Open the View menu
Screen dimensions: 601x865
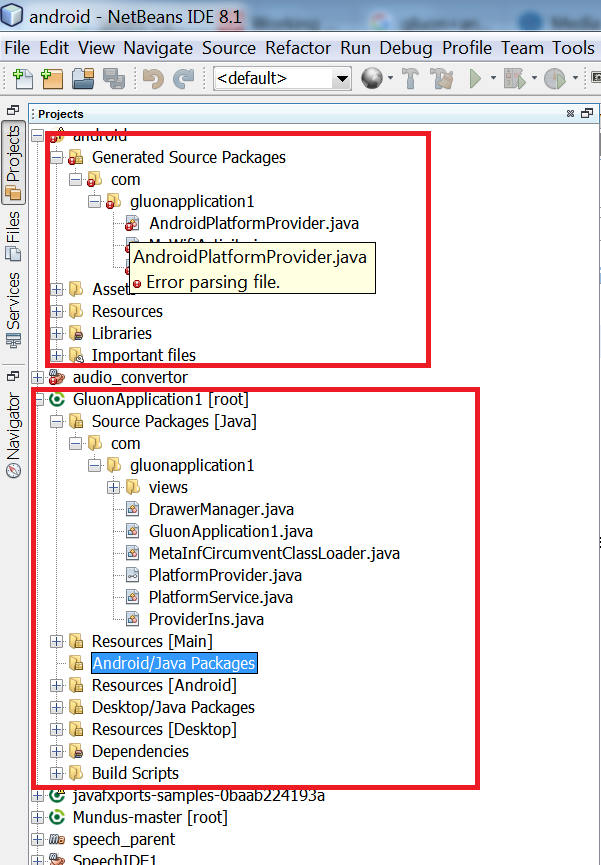pyautogui.click(x=97, y=48)
